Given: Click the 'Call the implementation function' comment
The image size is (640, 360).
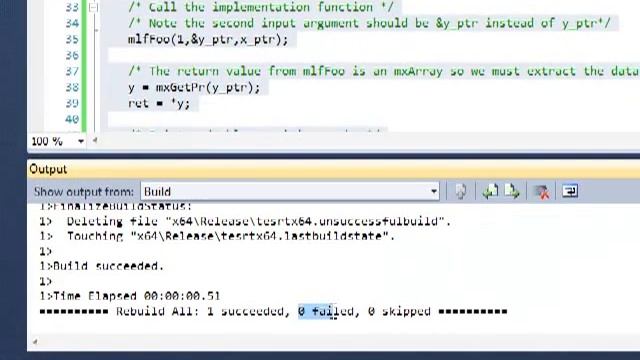Looking at the screenshot, I should 261,7.
